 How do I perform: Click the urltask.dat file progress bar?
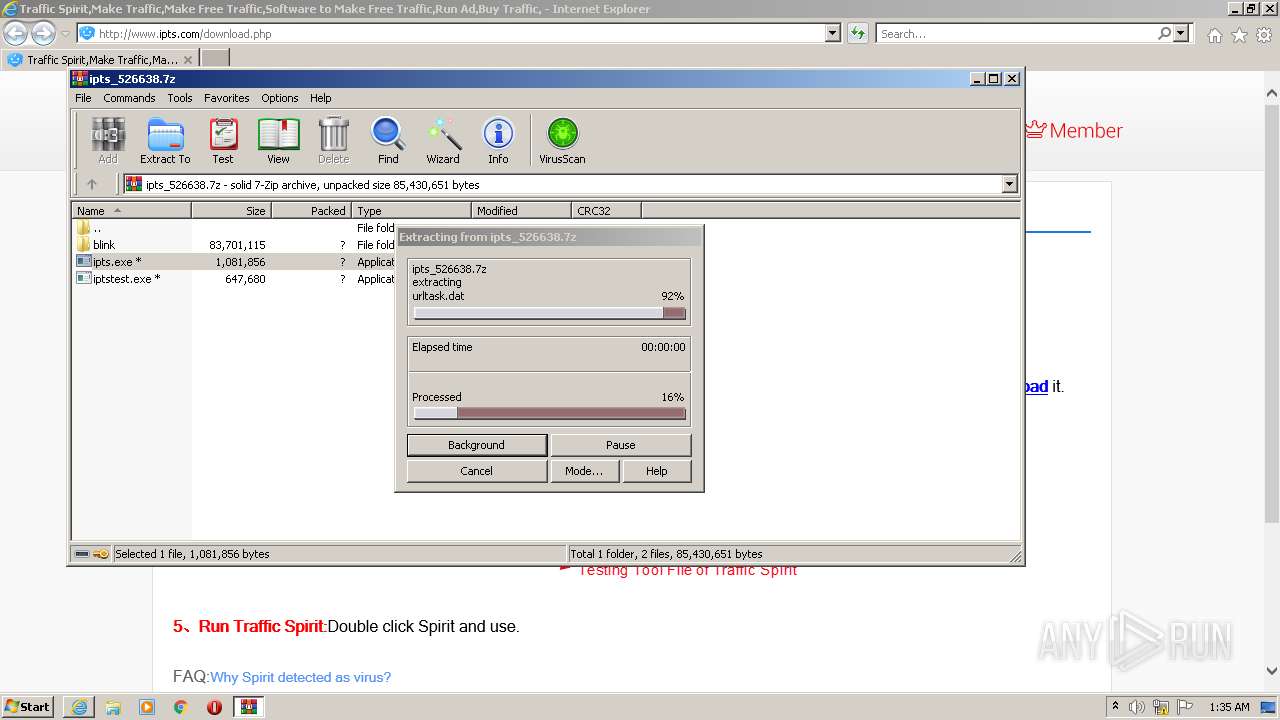(549, 313)
